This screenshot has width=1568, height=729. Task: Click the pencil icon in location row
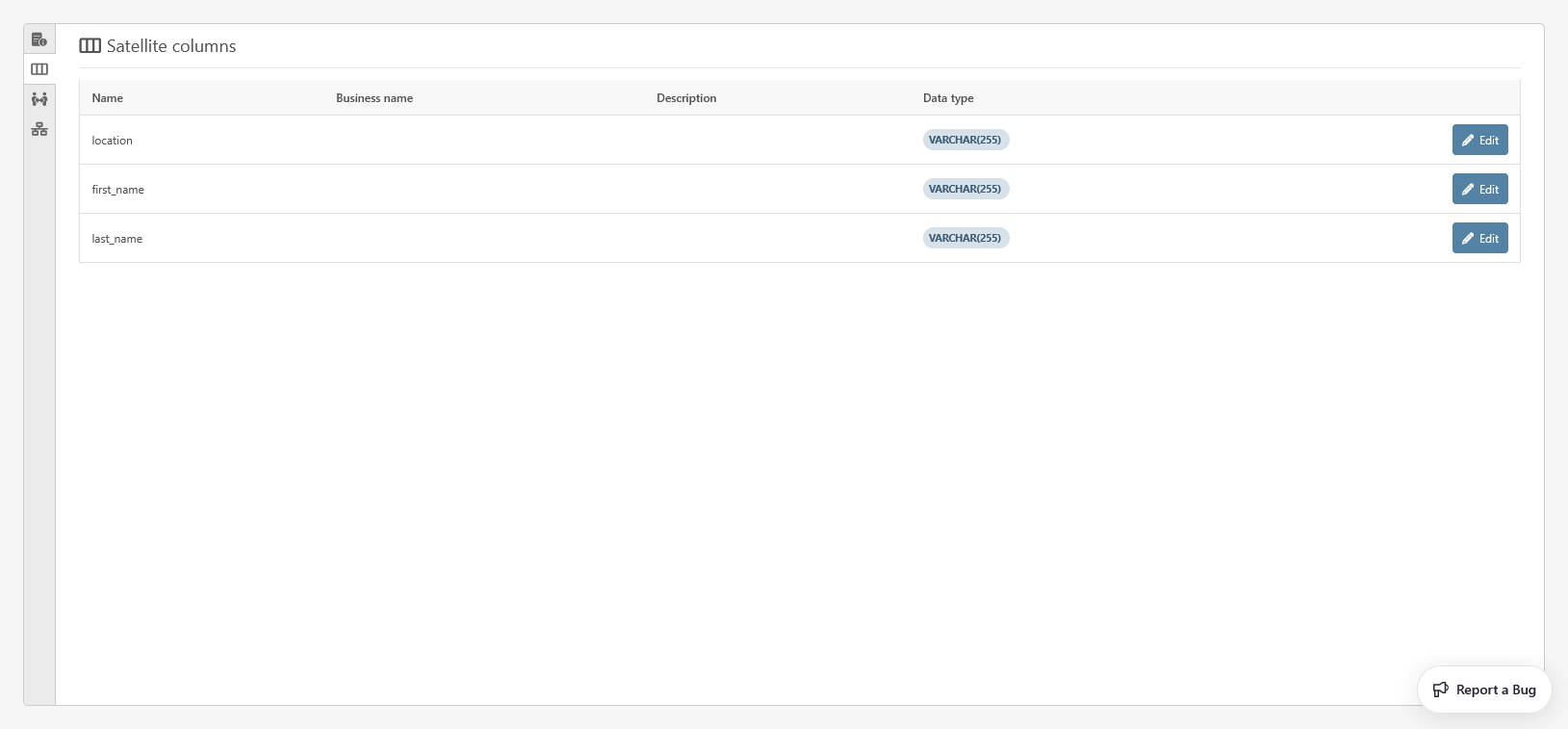pos(1468,141)
